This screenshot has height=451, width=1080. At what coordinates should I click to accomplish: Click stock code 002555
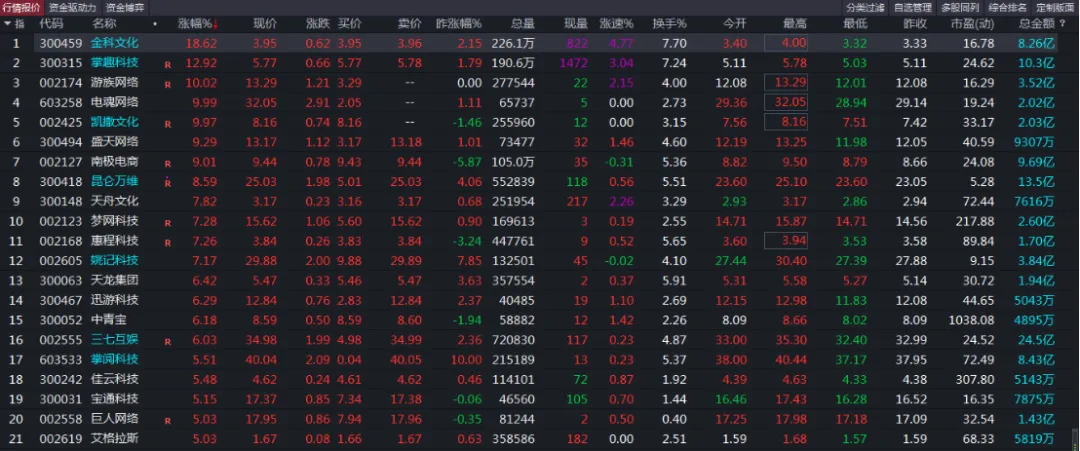pos(60,339)
